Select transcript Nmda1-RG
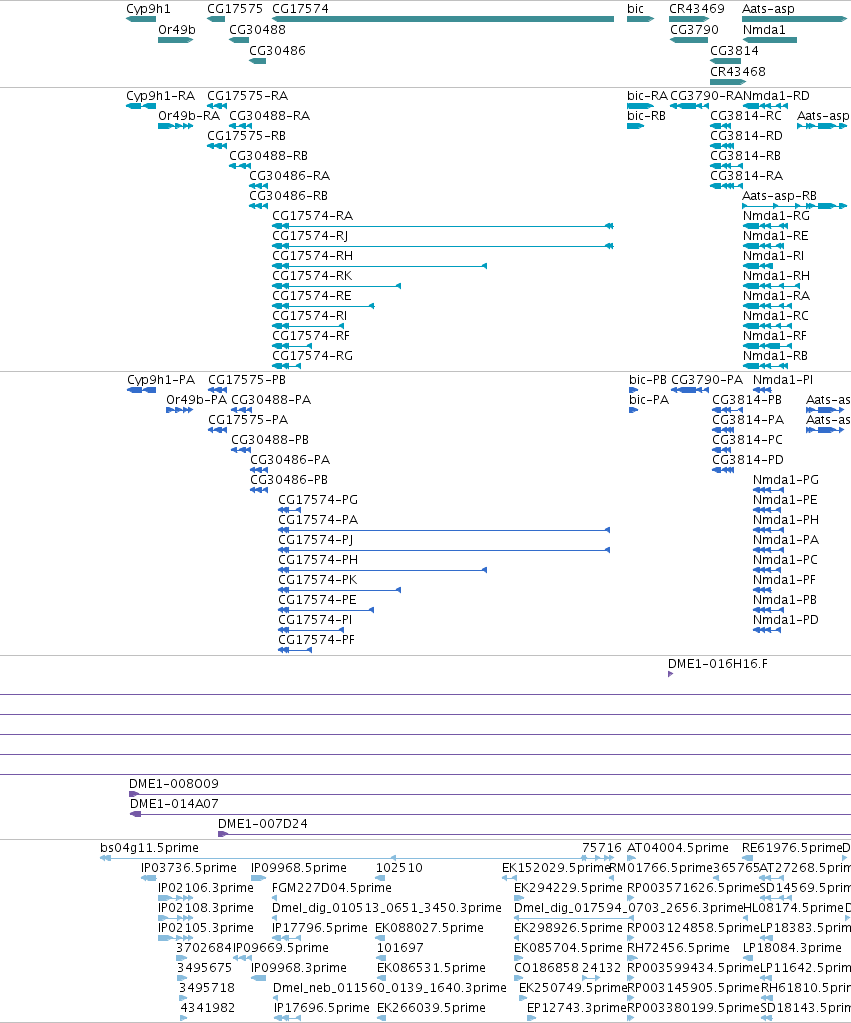Image resolution: width=851 pixels, height=1023 pixels. pos(766,226)
